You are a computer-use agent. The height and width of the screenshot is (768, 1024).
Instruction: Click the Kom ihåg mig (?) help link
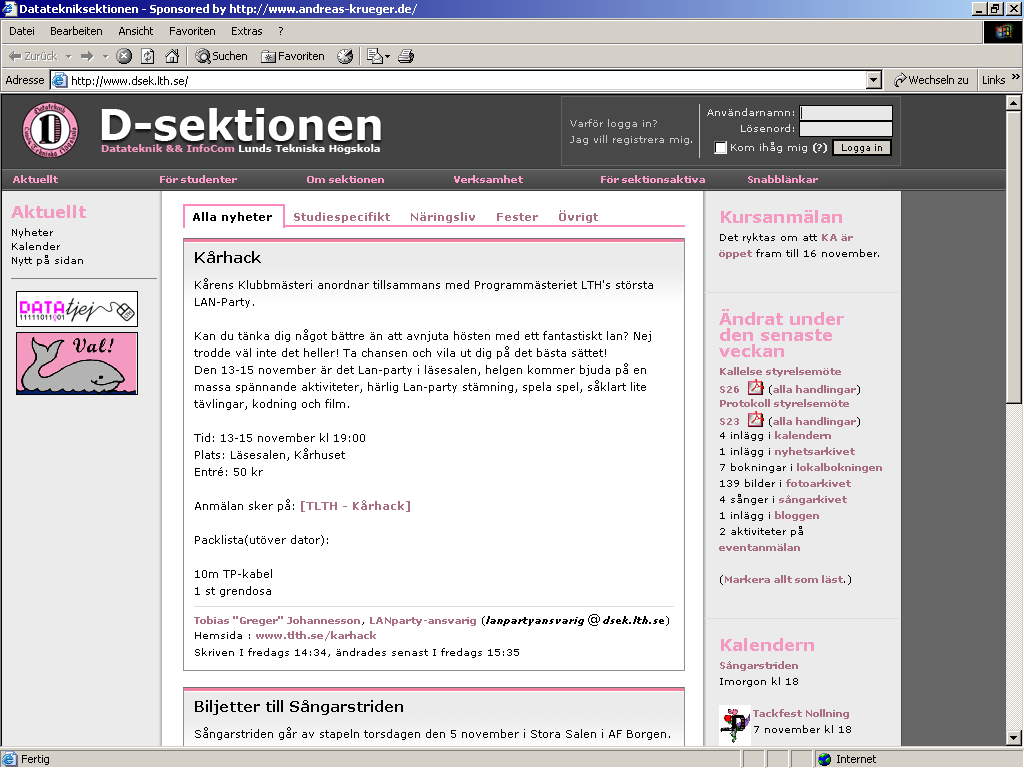[820, 148]
